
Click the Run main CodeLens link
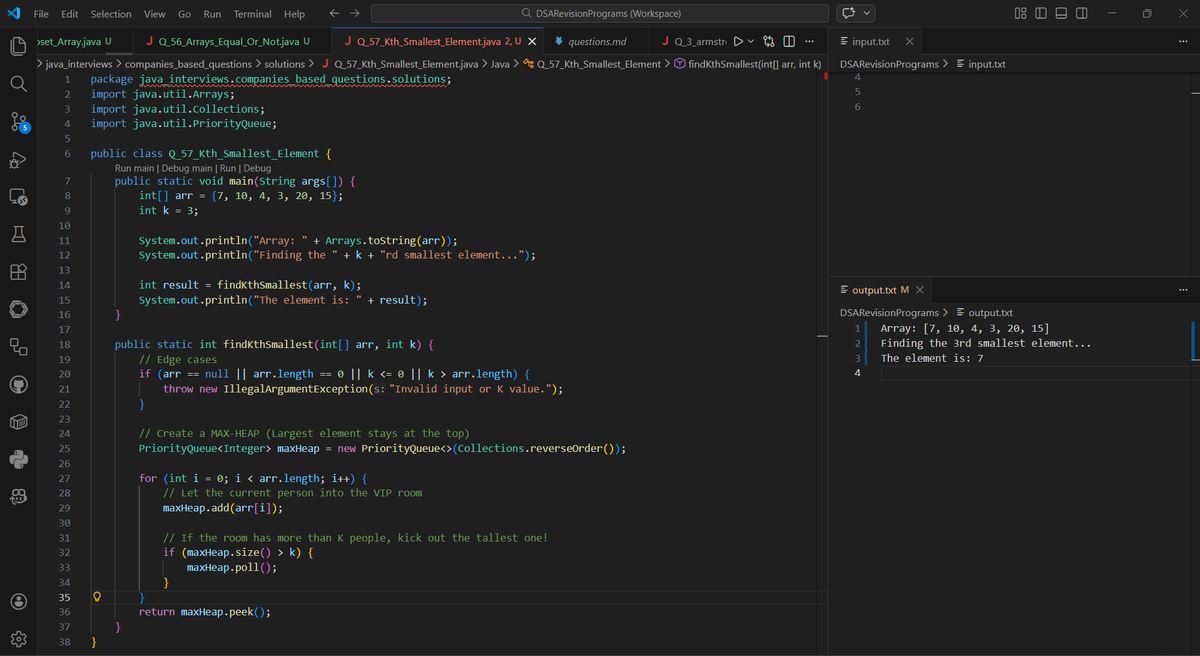point(136,168)
